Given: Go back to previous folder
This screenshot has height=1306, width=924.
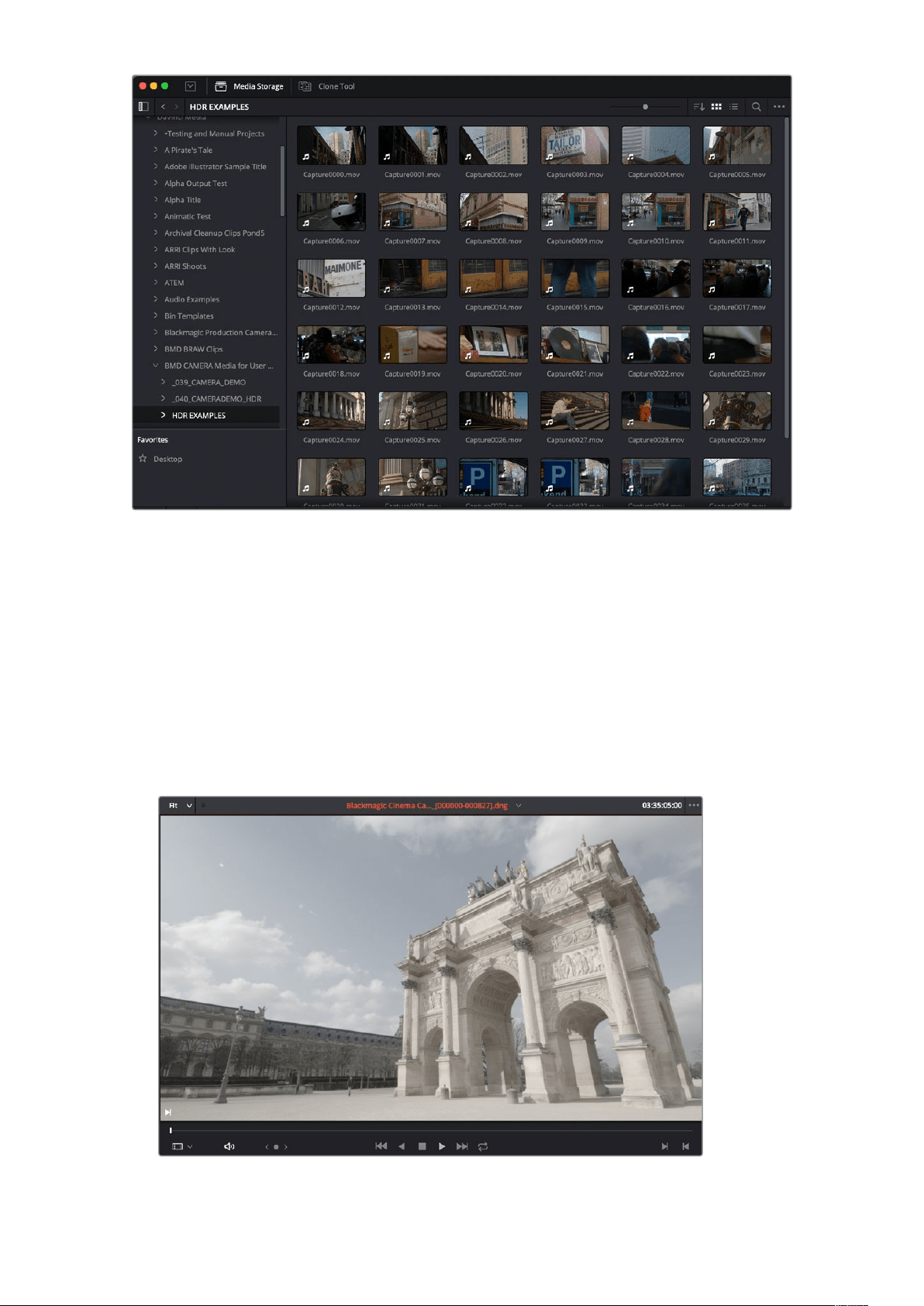Looking at the screenshot, I should [x=164, y=106].
